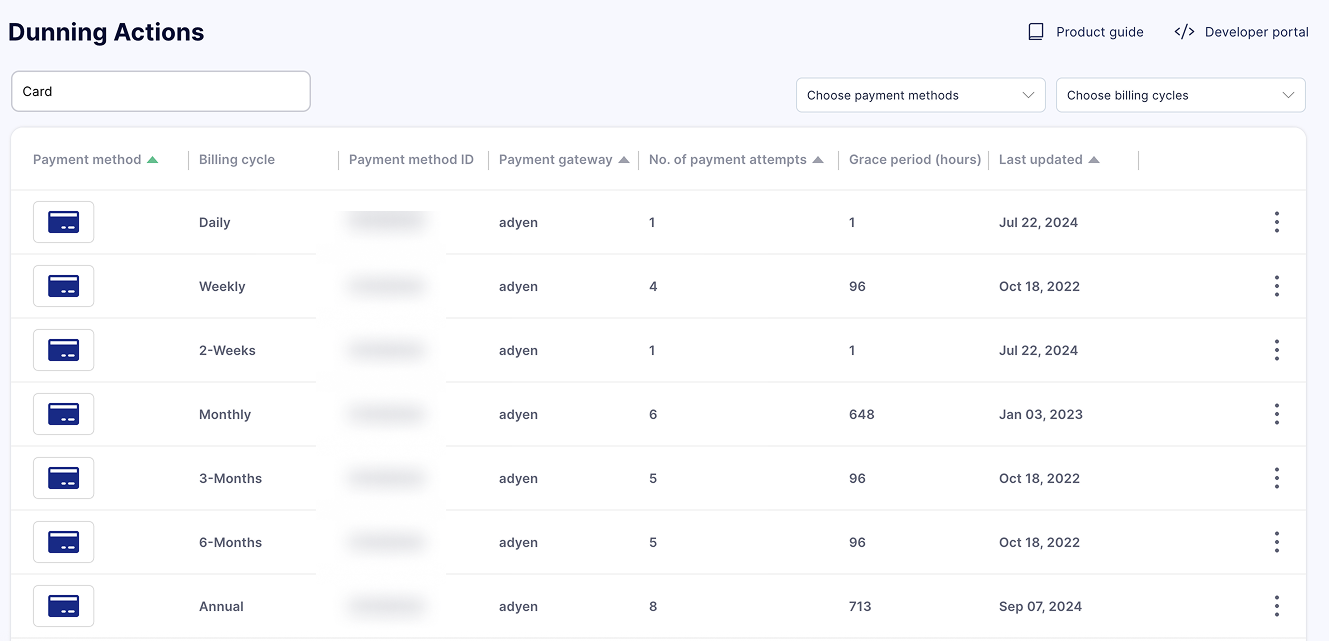Click Last updated date in Daily row
Viewport: 1329px width, 641px height.
(x=1039, y=222)
